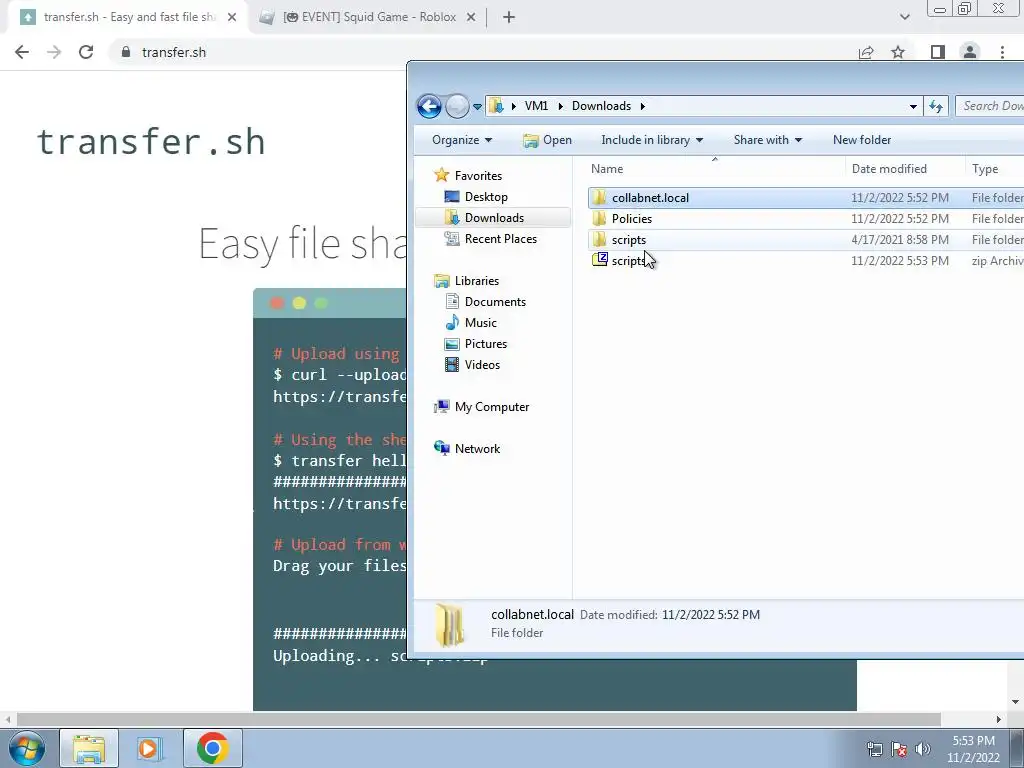Viewport: 1024px width, 768px height.
Task: Open the Organize menu
Action: pos(462,140)
